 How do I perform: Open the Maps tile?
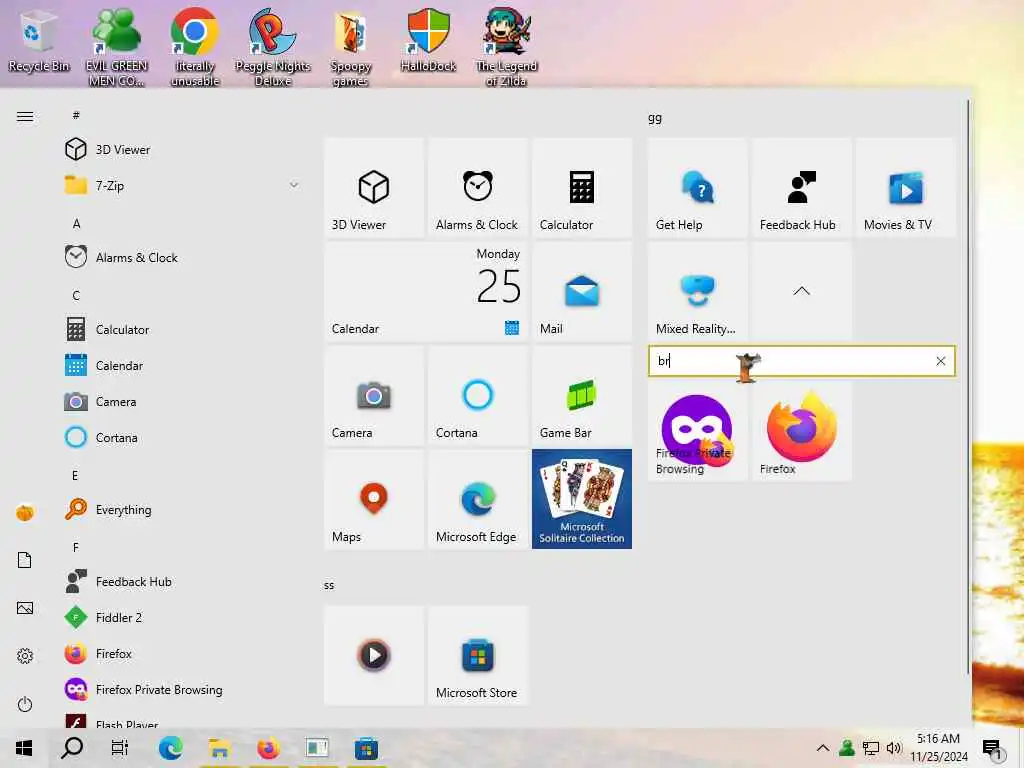tap(374, 499)
